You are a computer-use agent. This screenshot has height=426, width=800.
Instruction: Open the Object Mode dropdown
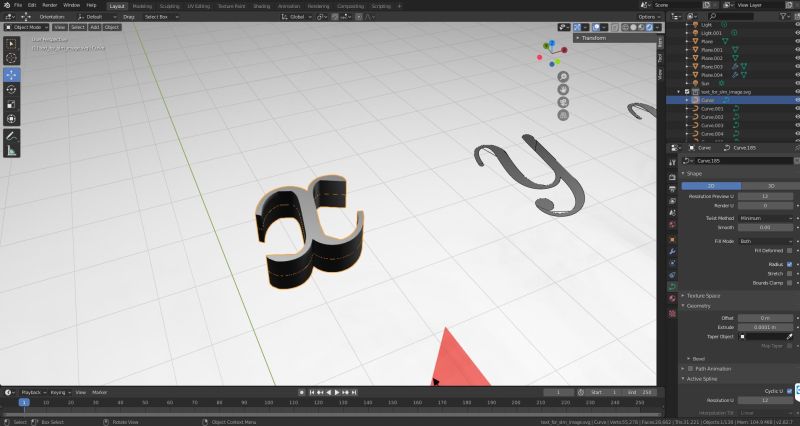pyautogui.click(x=27, y=27)
